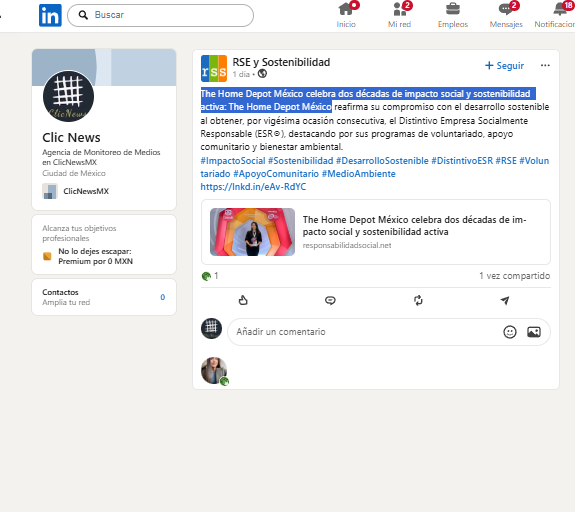This screenshot has height=512, width=575.
Task: Click the send paper plane icon
Action: 505,300
